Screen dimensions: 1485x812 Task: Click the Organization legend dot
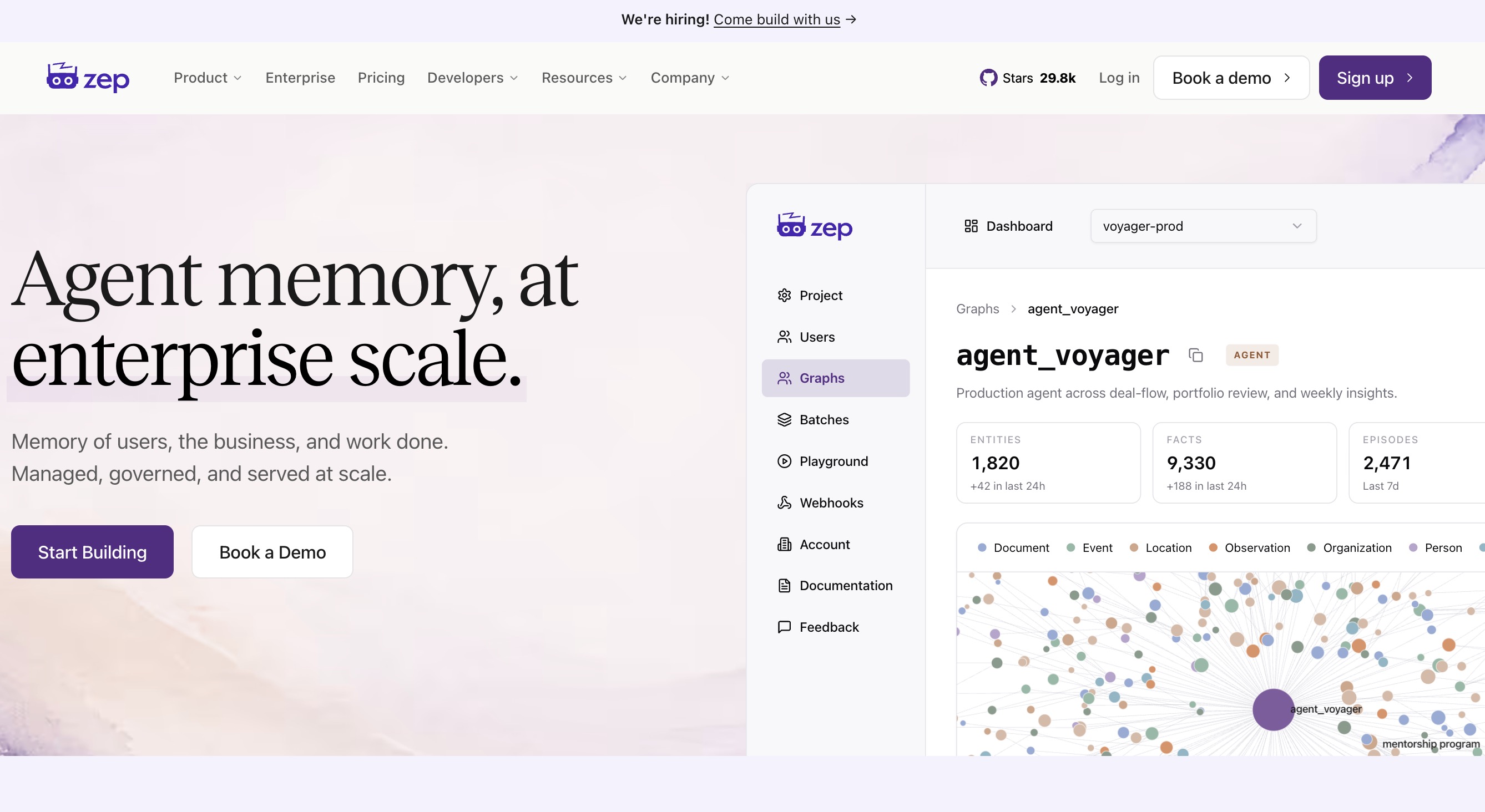click(1311, 547)
